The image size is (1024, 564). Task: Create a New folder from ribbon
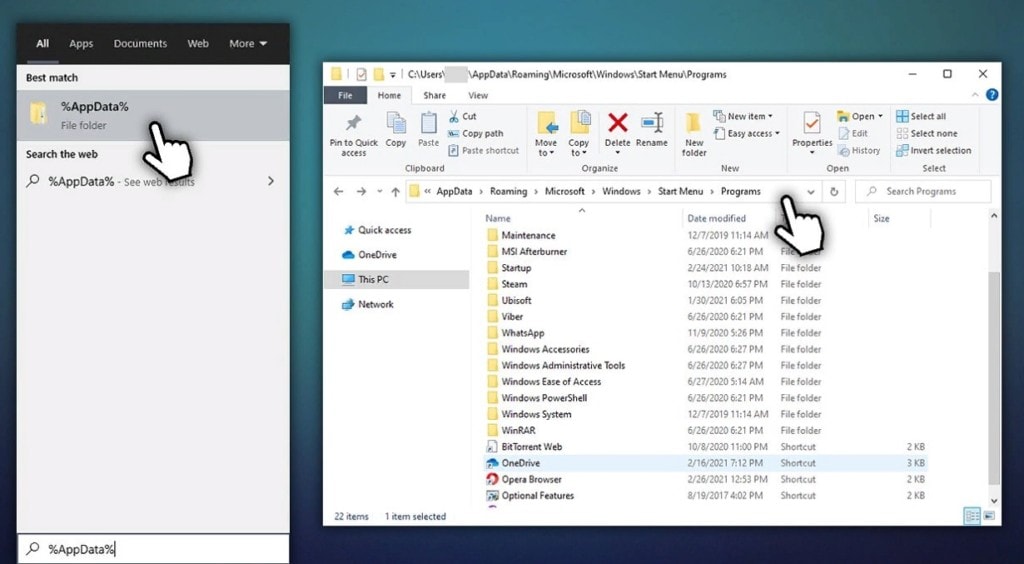click(x=694, y=133)
